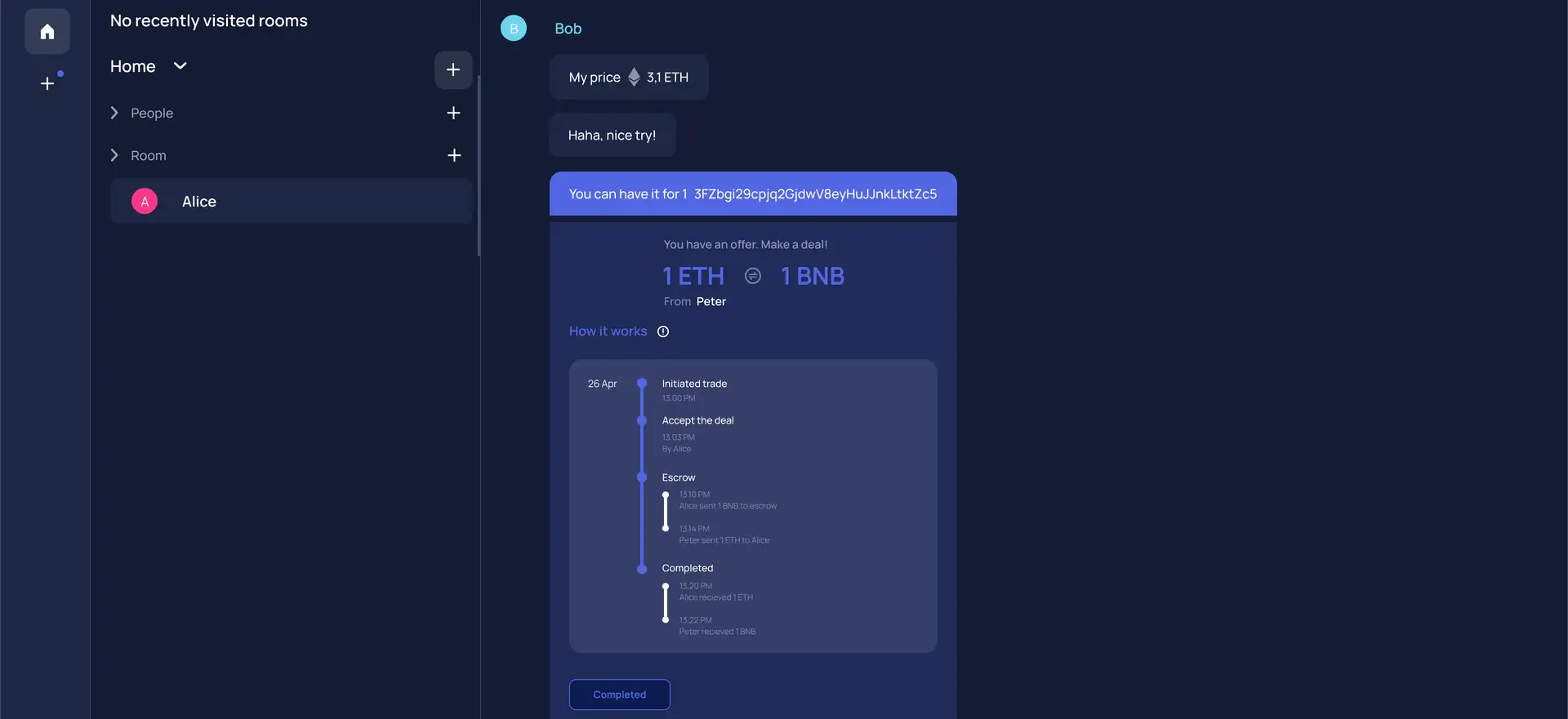
Task: Click the plus icon with notification dot
Action: 48,83
